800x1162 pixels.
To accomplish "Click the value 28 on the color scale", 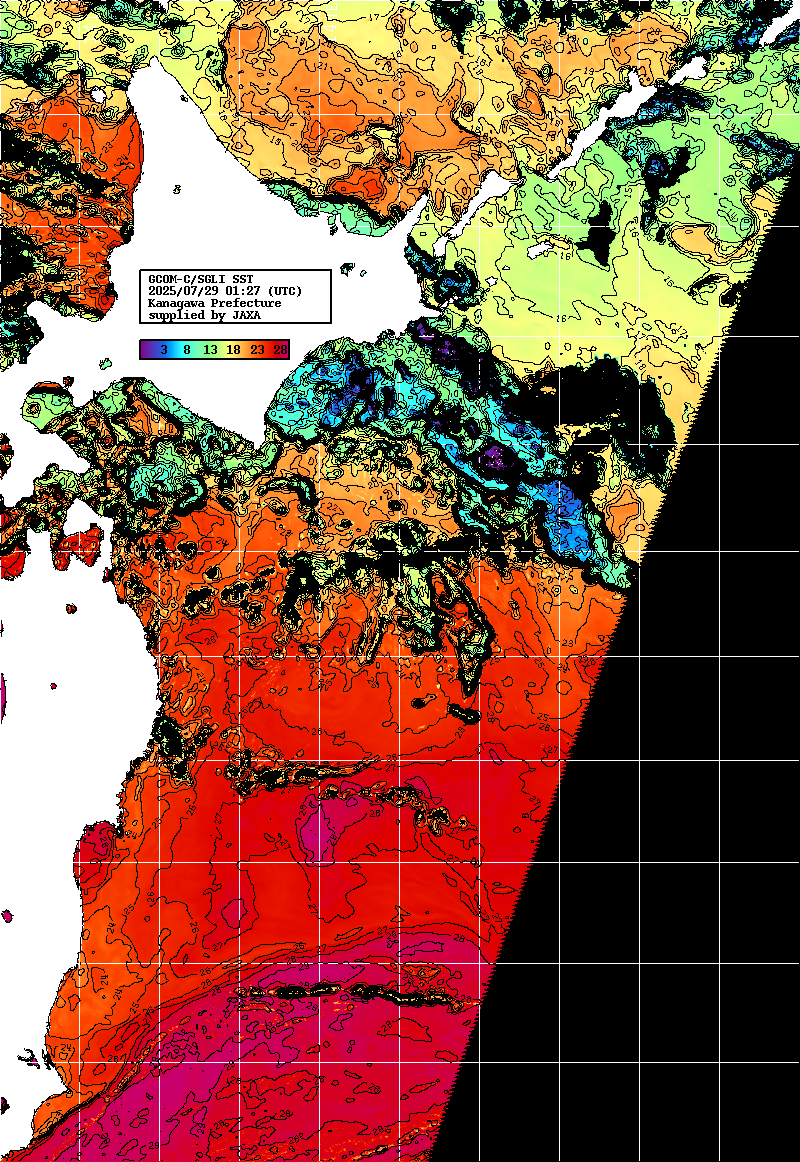I will pyautogui.click(x=281, y=350).
